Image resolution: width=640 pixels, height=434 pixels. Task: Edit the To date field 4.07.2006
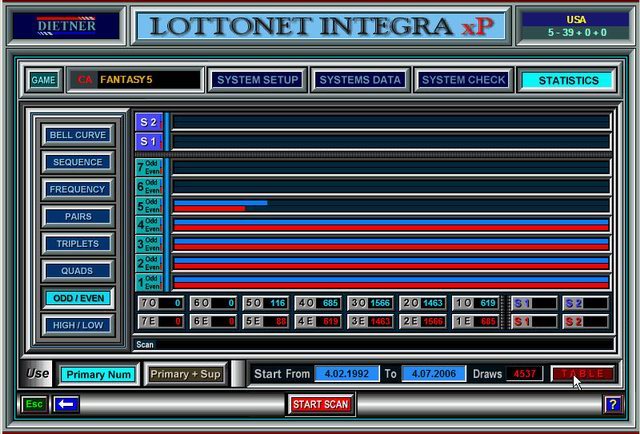[x=434, y=374]
